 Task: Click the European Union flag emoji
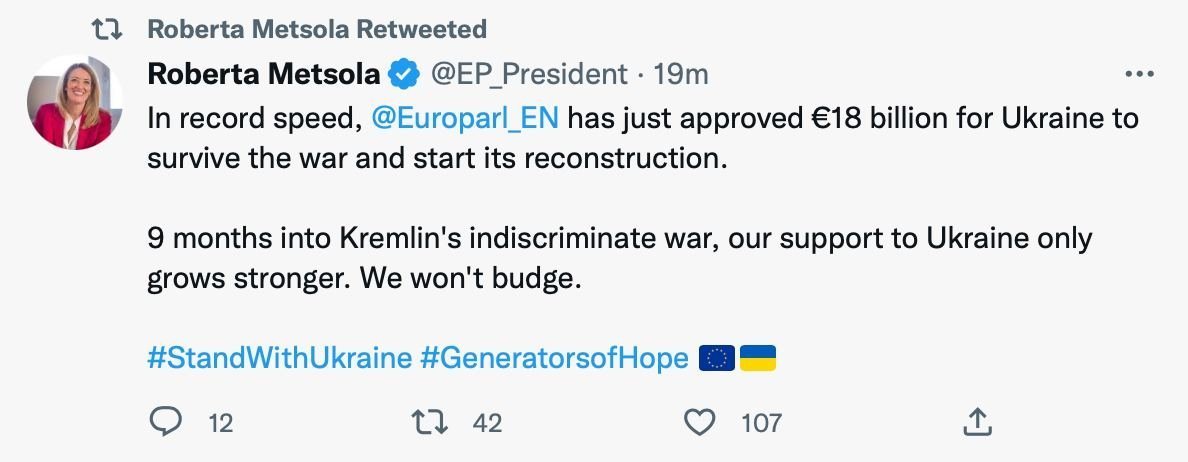point(716,358)
